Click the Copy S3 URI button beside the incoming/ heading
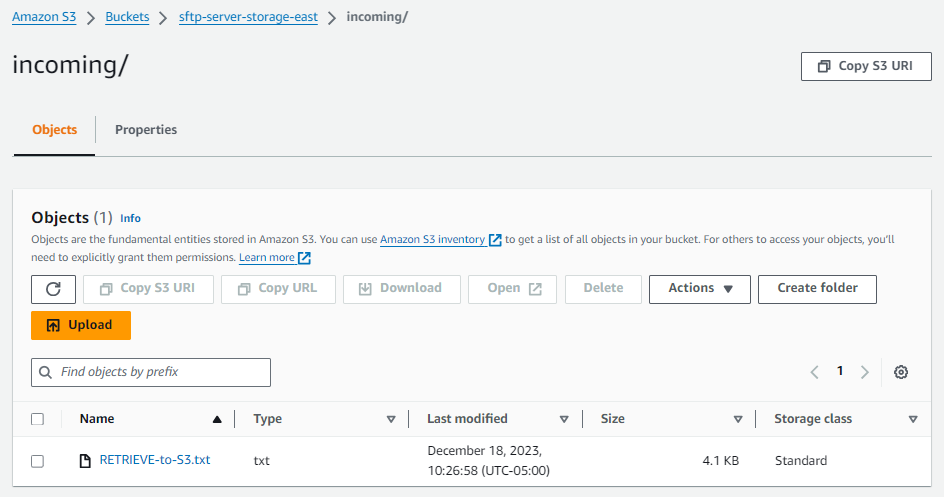The image size is (944, 497). click(x=866, y=67)
